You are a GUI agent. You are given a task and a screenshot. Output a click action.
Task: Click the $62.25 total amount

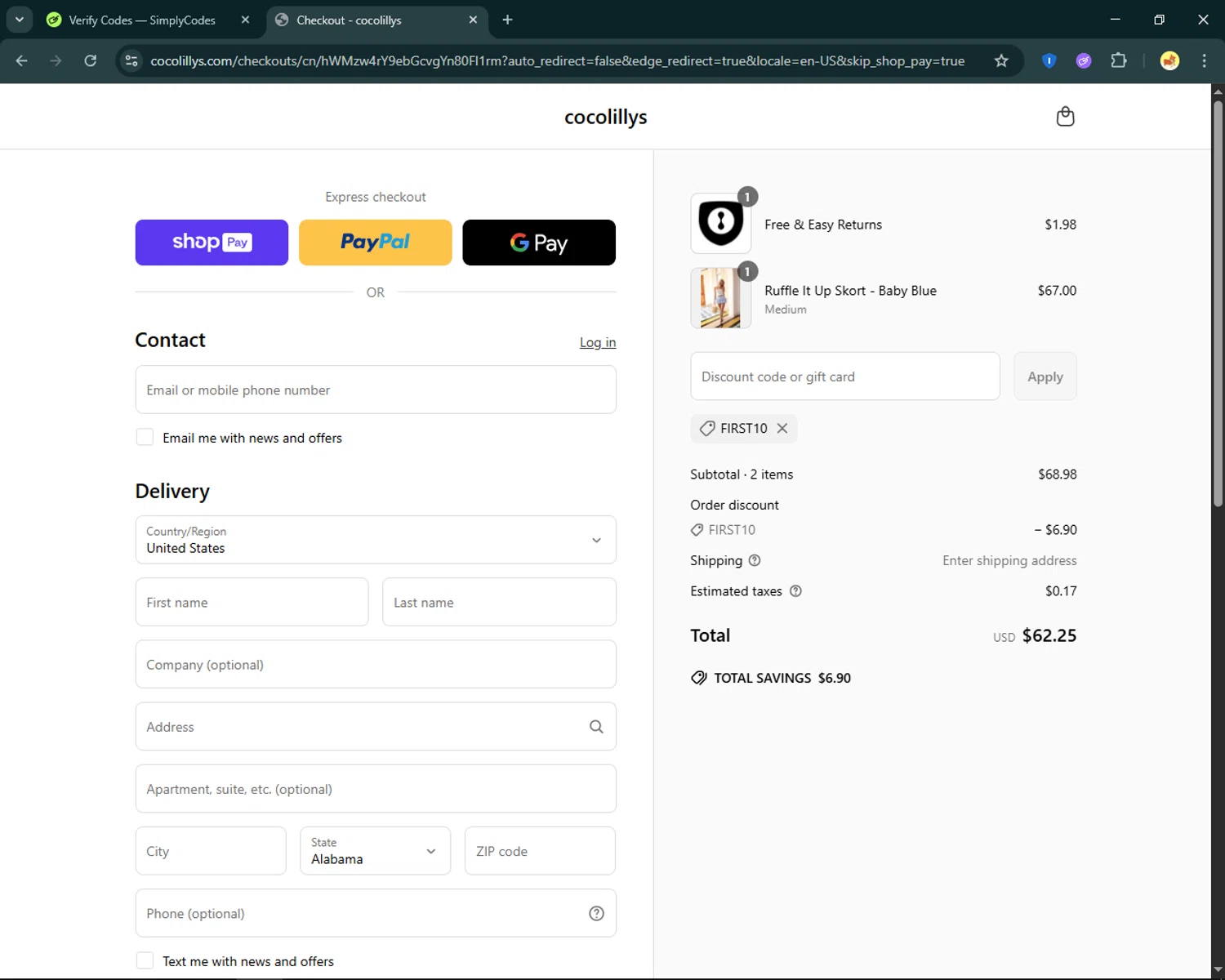(x=1049, y=635)
